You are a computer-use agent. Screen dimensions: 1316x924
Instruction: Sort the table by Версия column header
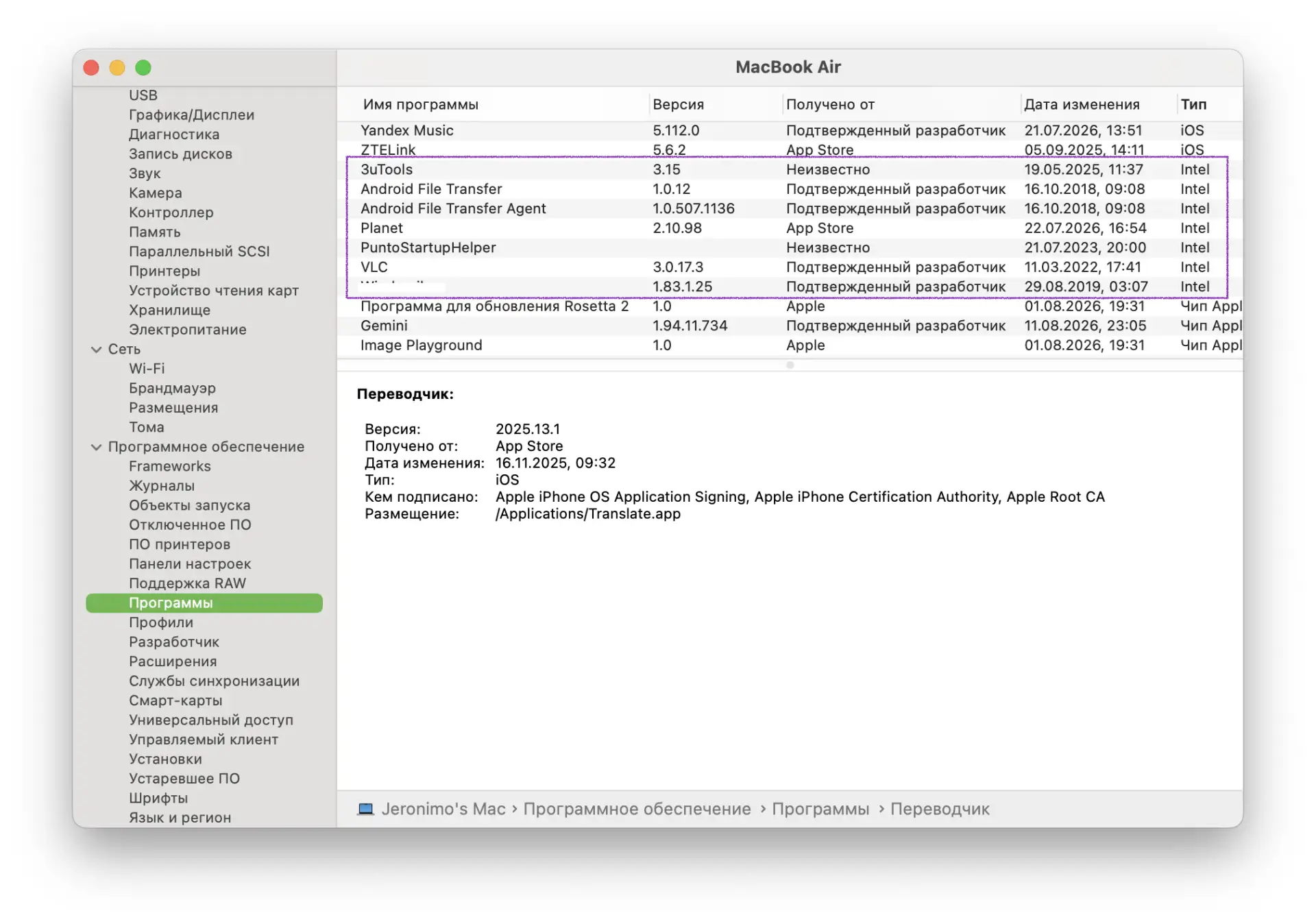(x=678, y=104)
